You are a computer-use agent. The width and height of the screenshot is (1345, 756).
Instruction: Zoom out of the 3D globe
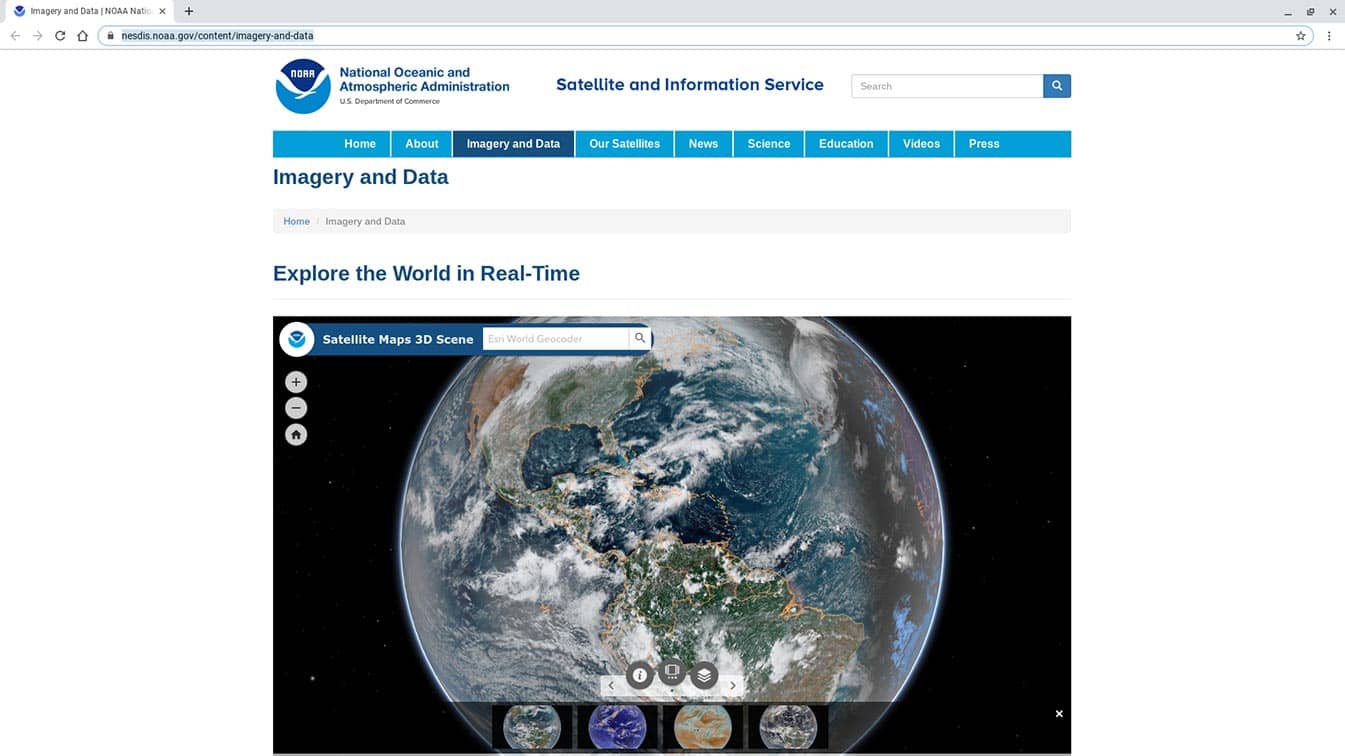coord(296,408)
